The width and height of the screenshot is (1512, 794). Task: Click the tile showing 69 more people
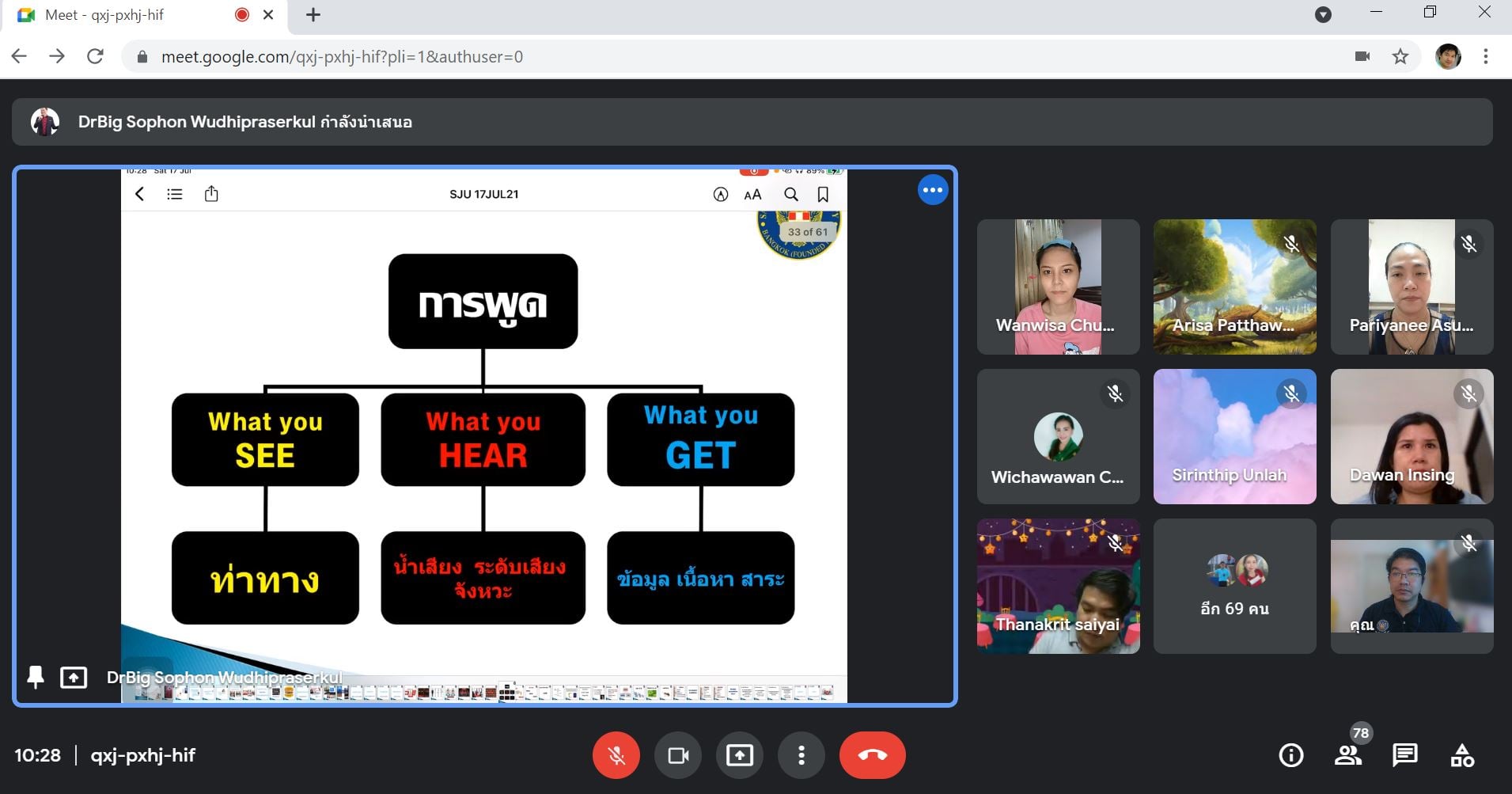coord(1234,587)
